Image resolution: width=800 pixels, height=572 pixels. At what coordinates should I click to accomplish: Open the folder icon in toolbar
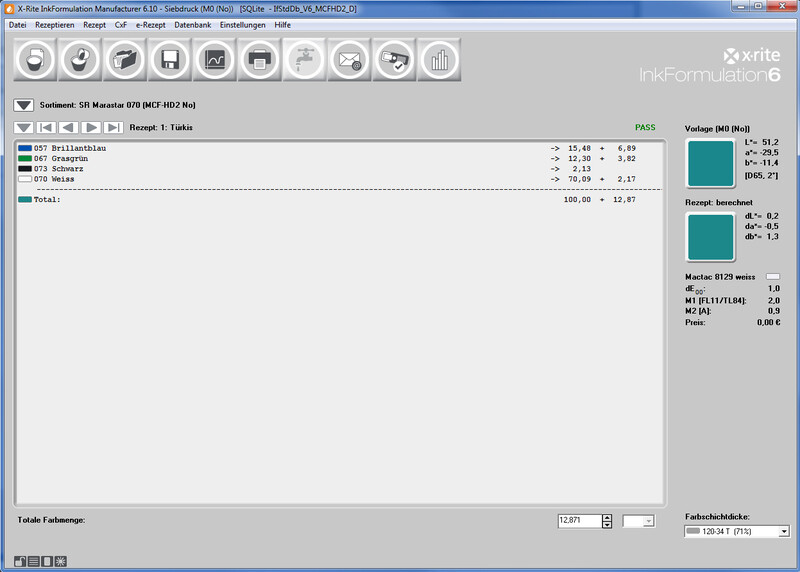tap(125, 60)
